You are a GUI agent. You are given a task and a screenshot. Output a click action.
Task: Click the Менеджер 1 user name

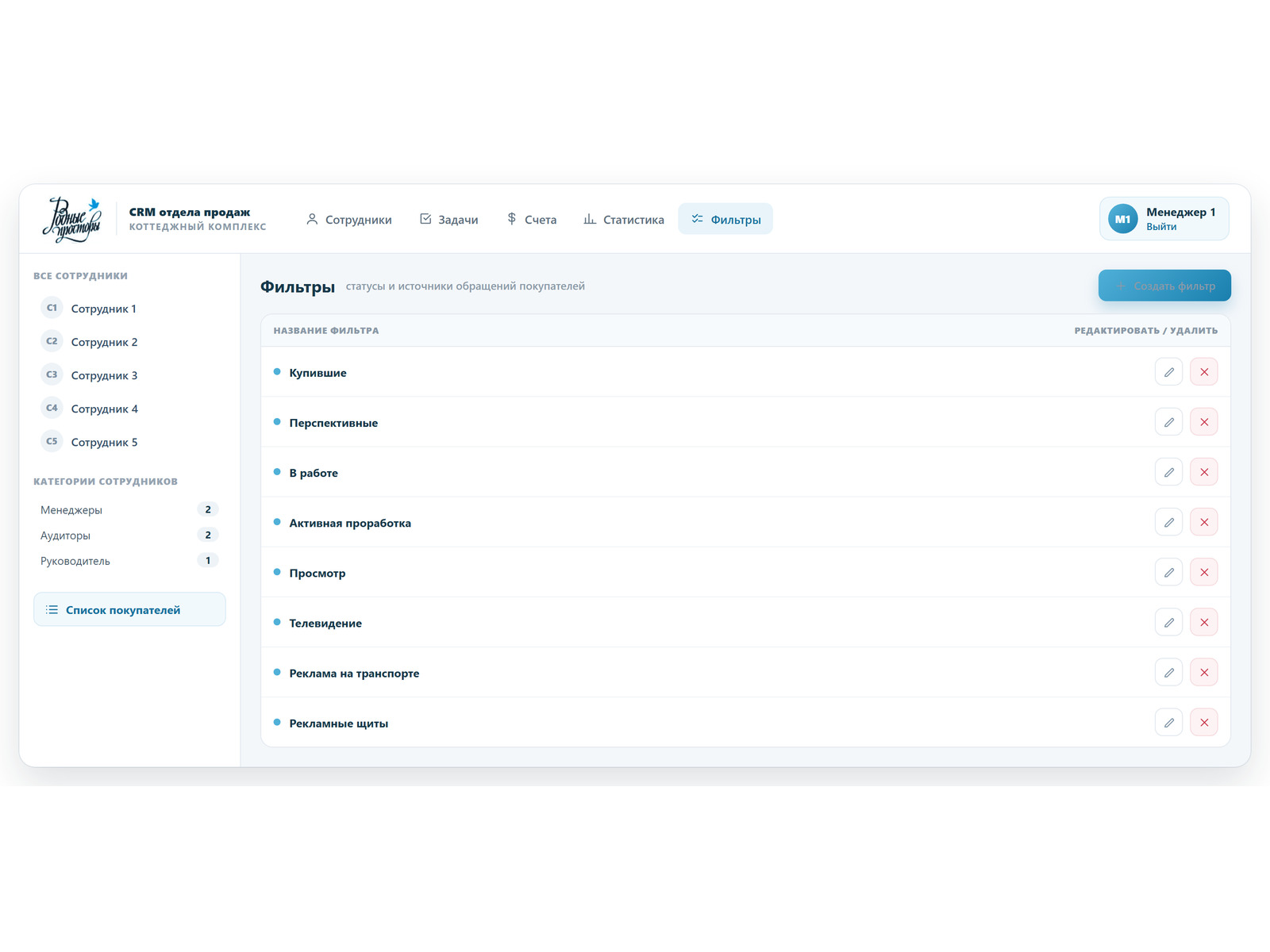pos(1180,212)
